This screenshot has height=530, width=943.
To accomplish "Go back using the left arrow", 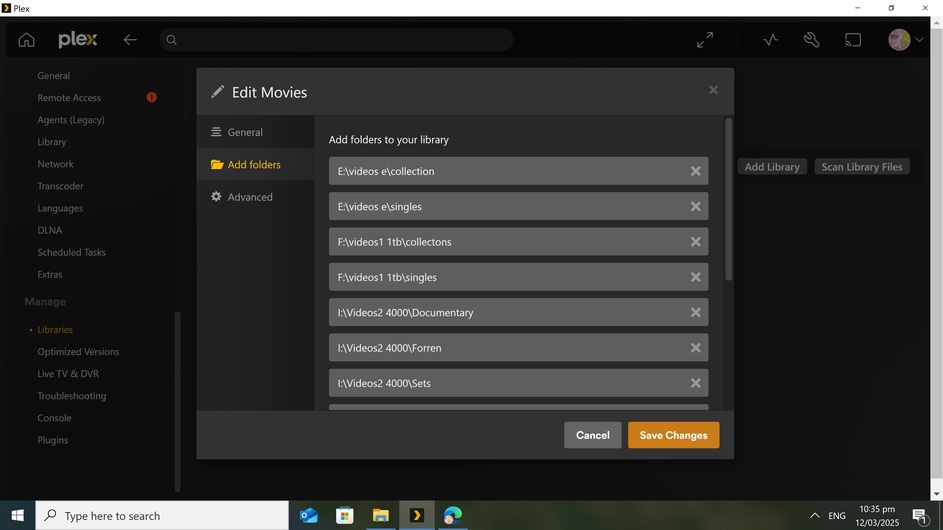I will 130,40.
